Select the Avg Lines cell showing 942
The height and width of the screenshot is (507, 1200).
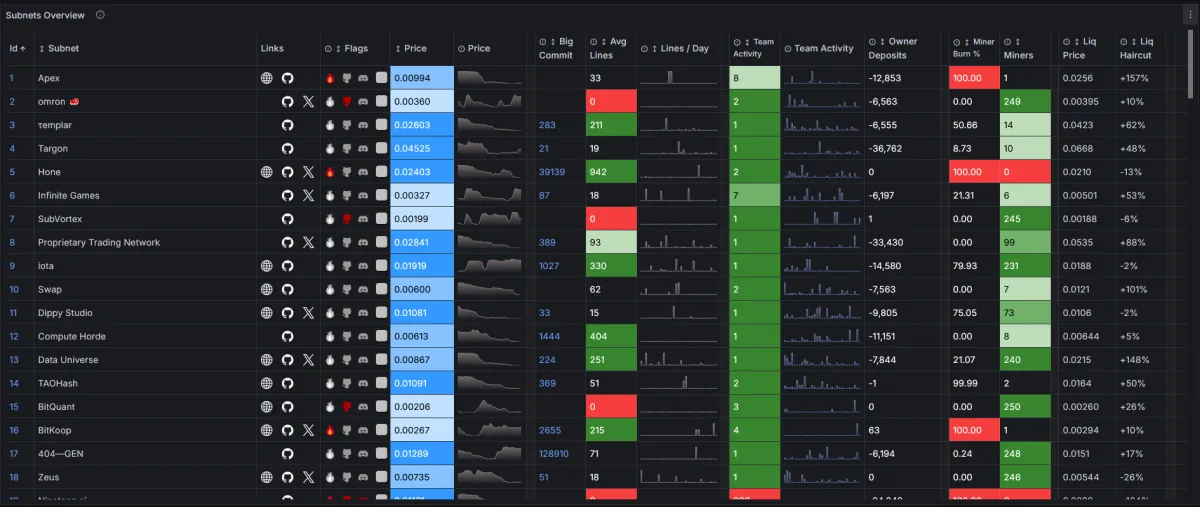coord(610,172)
